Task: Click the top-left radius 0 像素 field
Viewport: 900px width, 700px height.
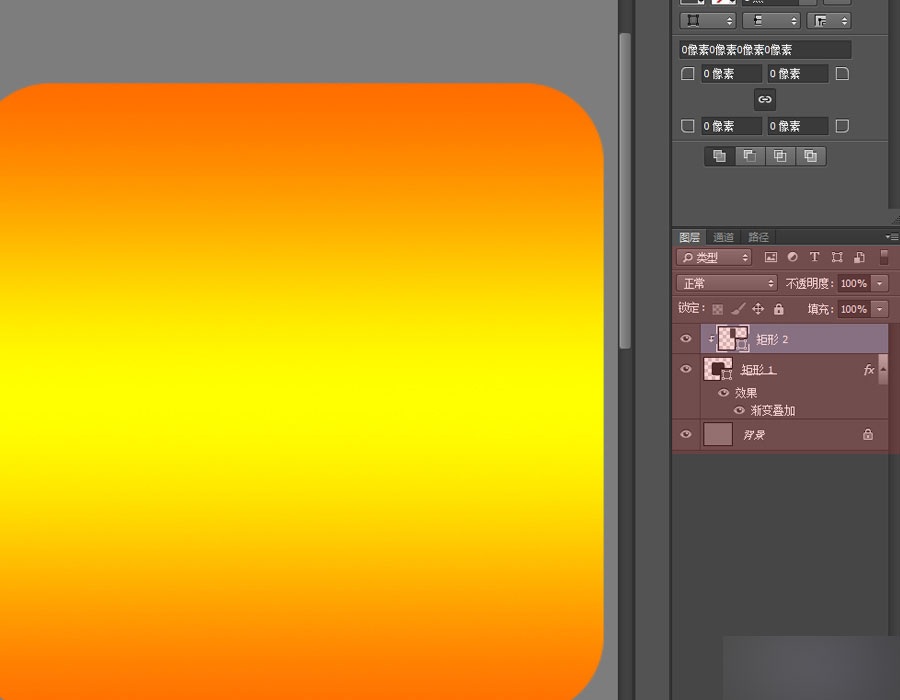Action: point(731,73)
